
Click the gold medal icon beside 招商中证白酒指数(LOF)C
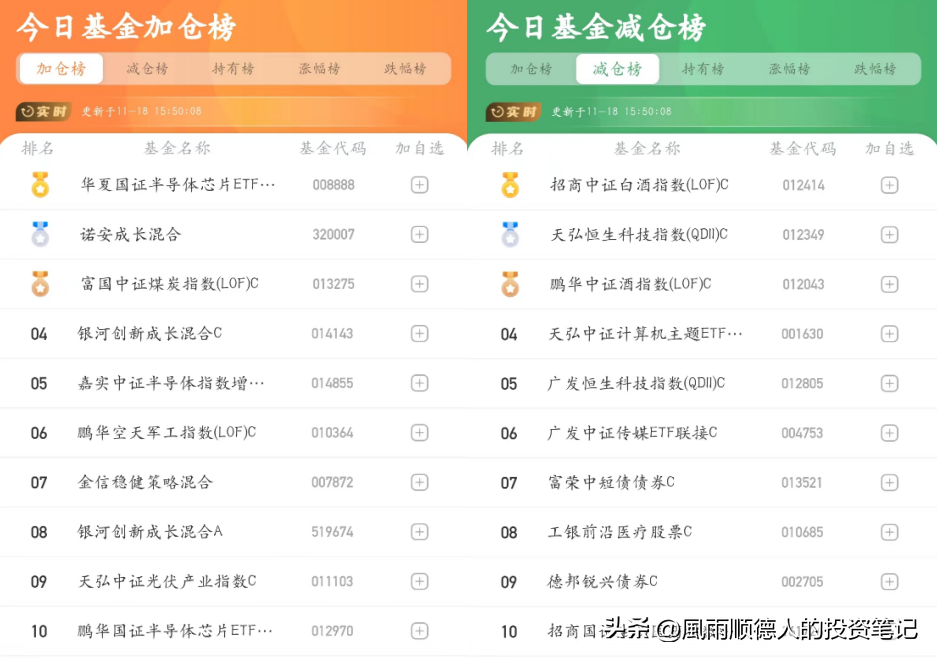pos(510,185)
